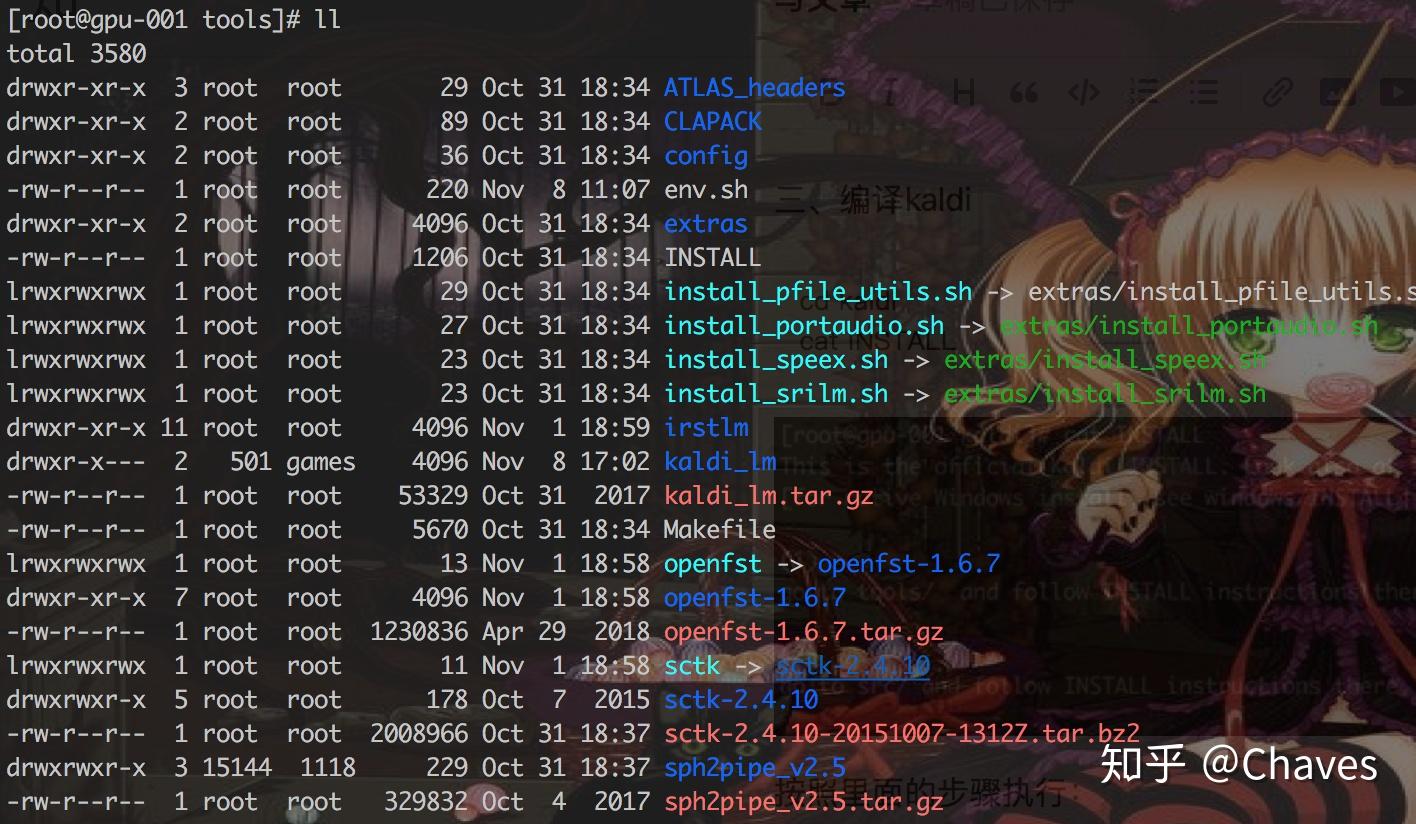Viewport: 1416px width, 824px height.
Task: Click the 知乎 @Chaves watermark
Action: 1239,764
